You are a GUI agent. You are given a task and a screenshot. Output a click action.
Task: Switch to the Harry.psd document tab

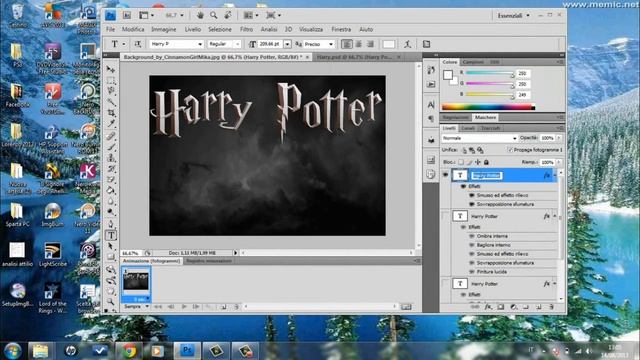tap(355, 57)
